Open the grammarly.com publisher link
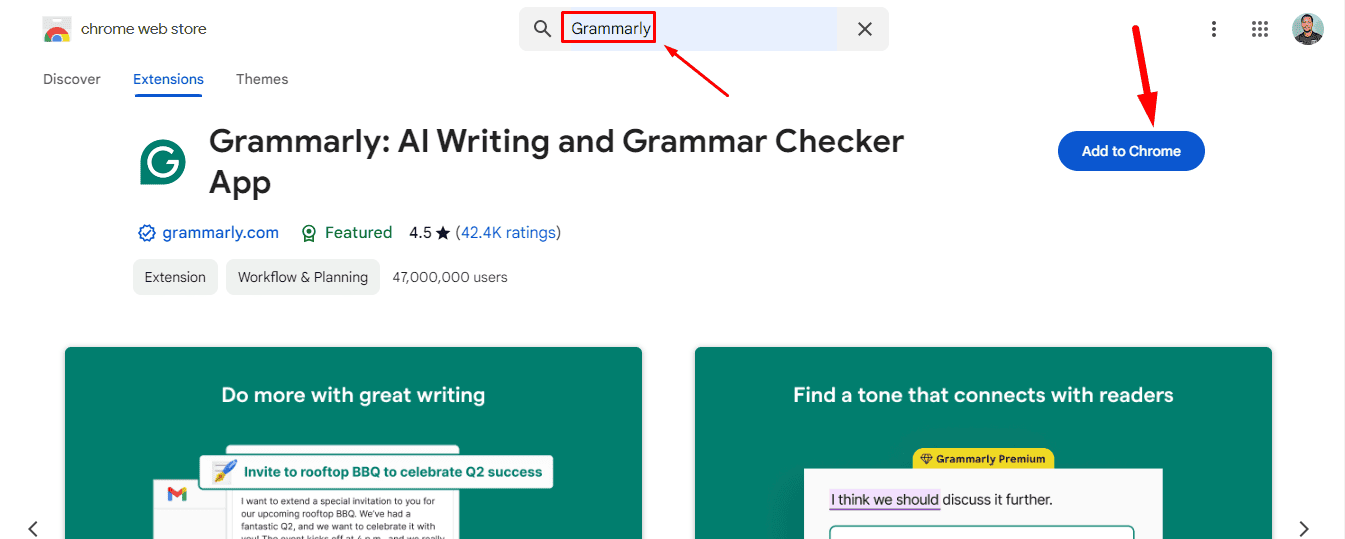Screen dimensions: 1345x539 click(221, 233)
